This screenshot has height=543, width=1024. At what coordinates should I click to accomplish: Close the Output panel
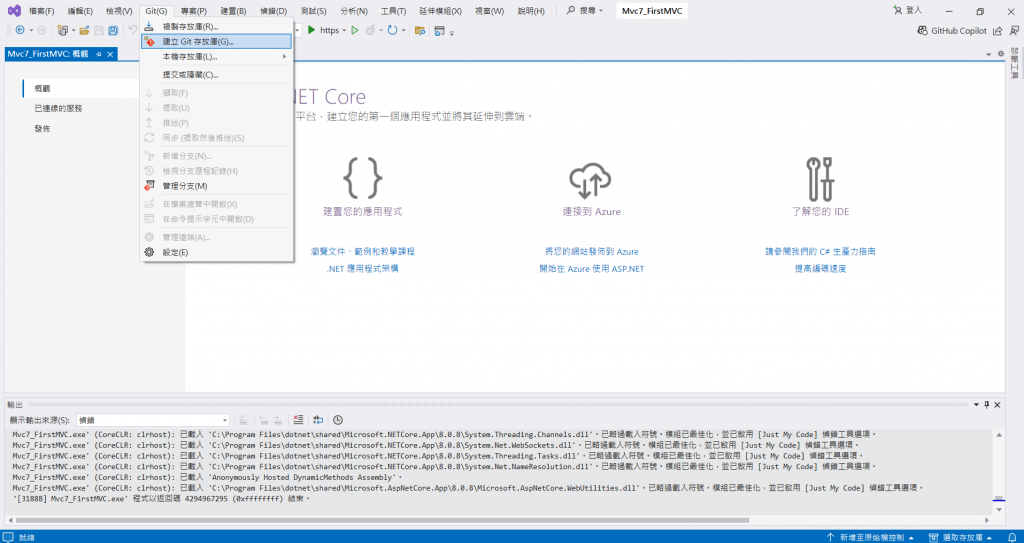[x=997, y=404]
